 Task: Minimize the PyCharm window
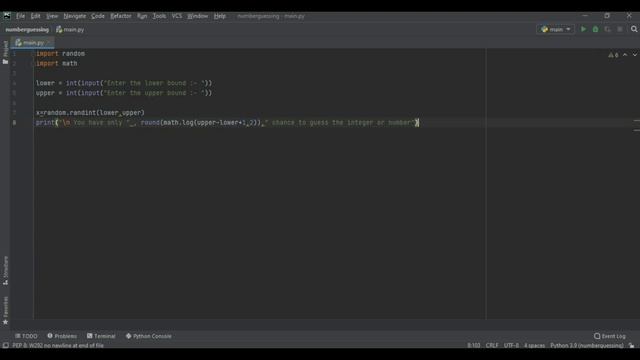click(585, 16)
